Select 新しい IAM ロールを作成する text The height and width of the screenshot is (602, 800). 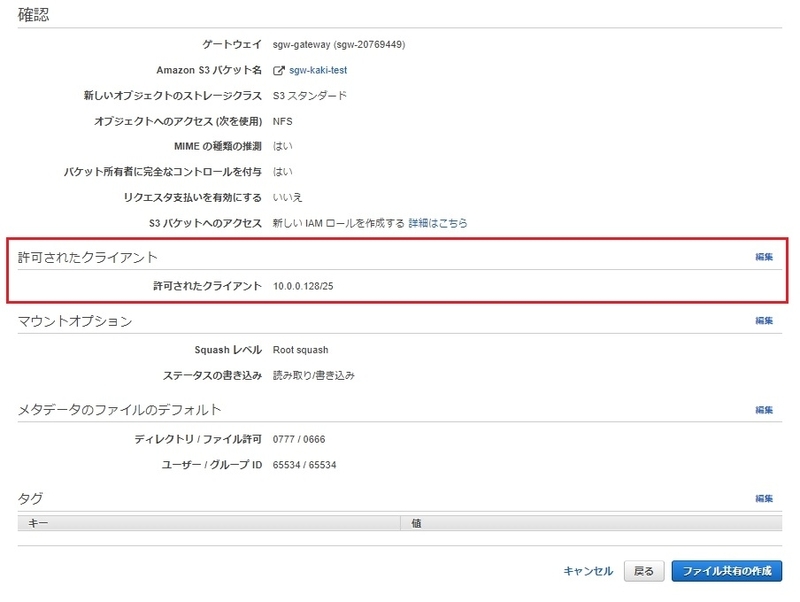[338, 223]
